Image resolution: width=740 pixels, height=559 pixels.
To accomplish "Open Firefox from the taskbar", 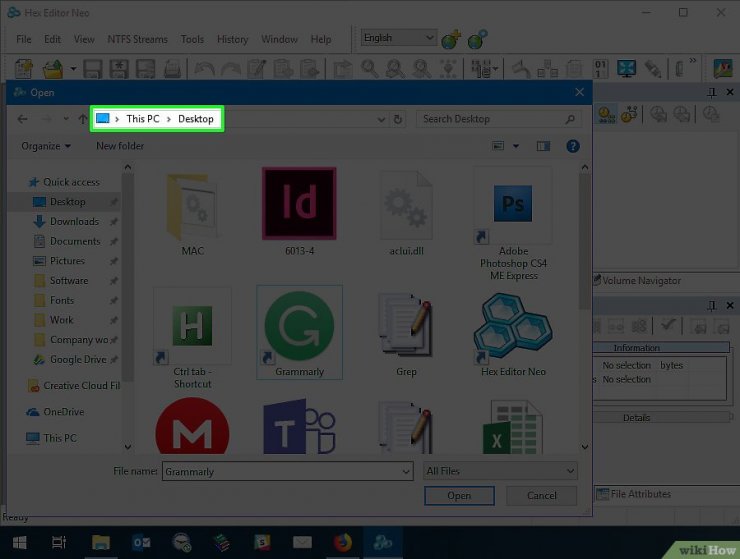I will (343, 543).
